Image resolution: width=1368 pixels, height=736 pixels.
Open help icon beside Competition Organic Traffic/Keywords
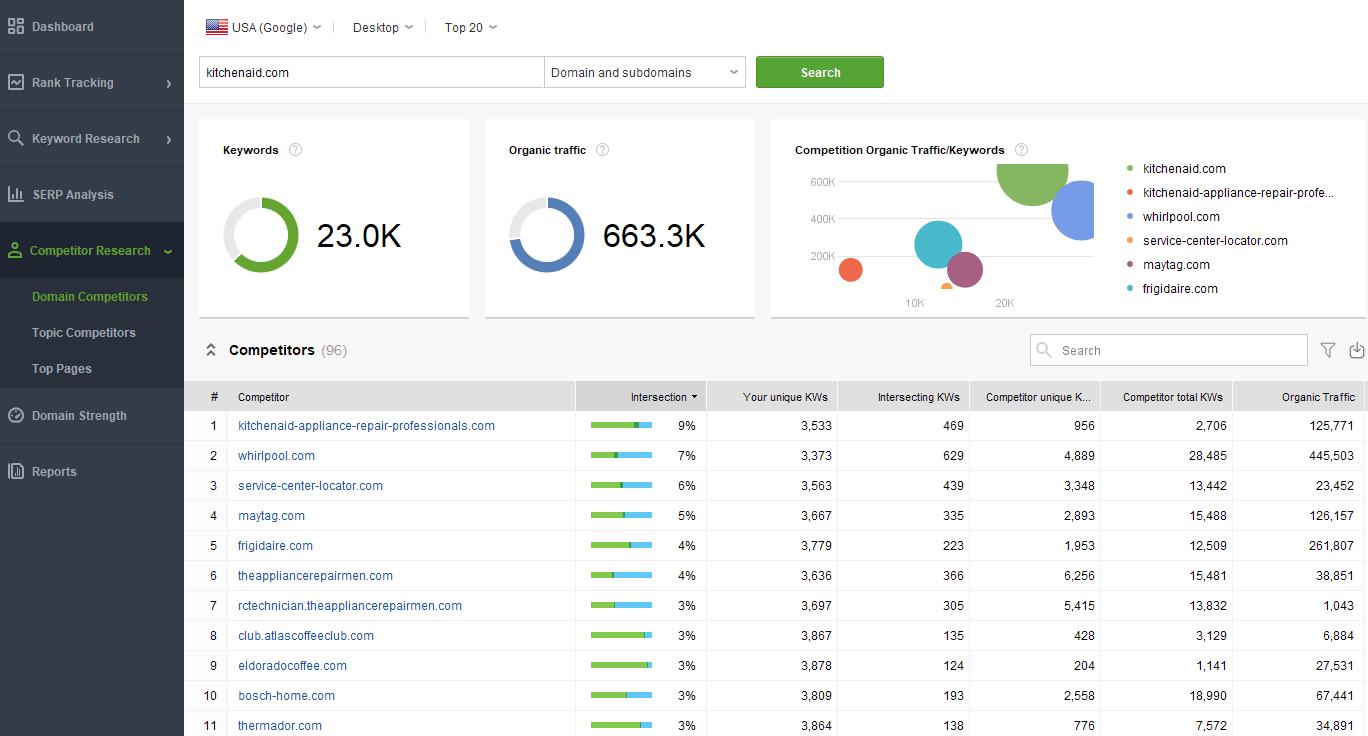(1021, 150)
